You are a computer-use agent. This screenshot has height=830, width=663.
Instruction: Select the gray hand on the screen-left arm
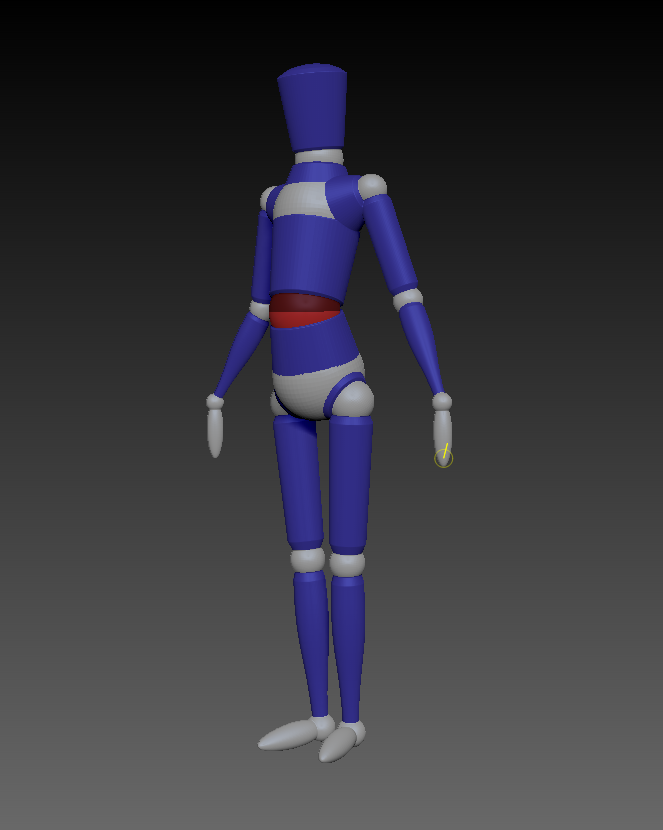pyautogui.click(x=215, y=433)
